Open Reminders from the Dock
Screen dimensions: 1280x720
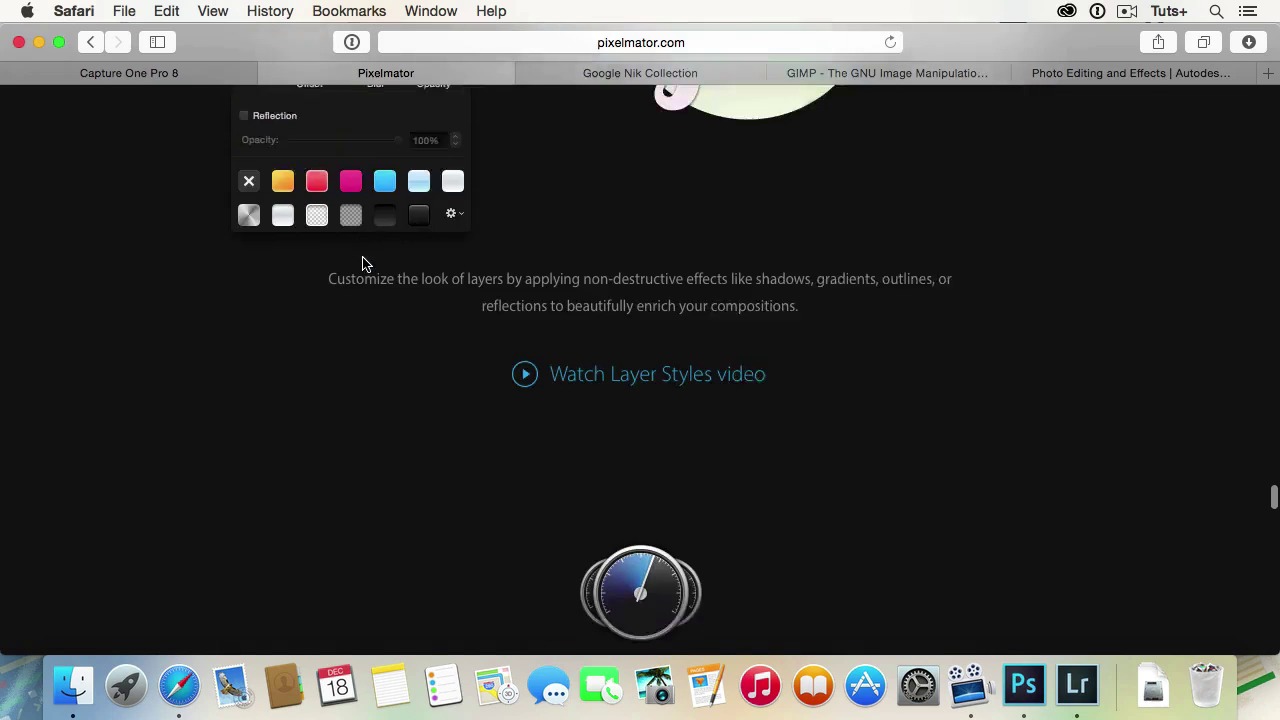(443, 686)
